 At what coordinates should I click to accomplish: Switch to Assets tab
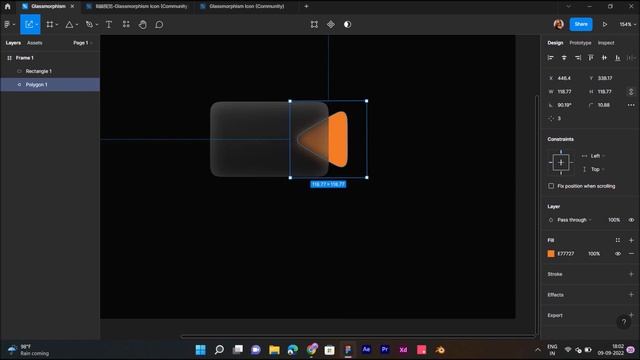[x=35, y=43]
